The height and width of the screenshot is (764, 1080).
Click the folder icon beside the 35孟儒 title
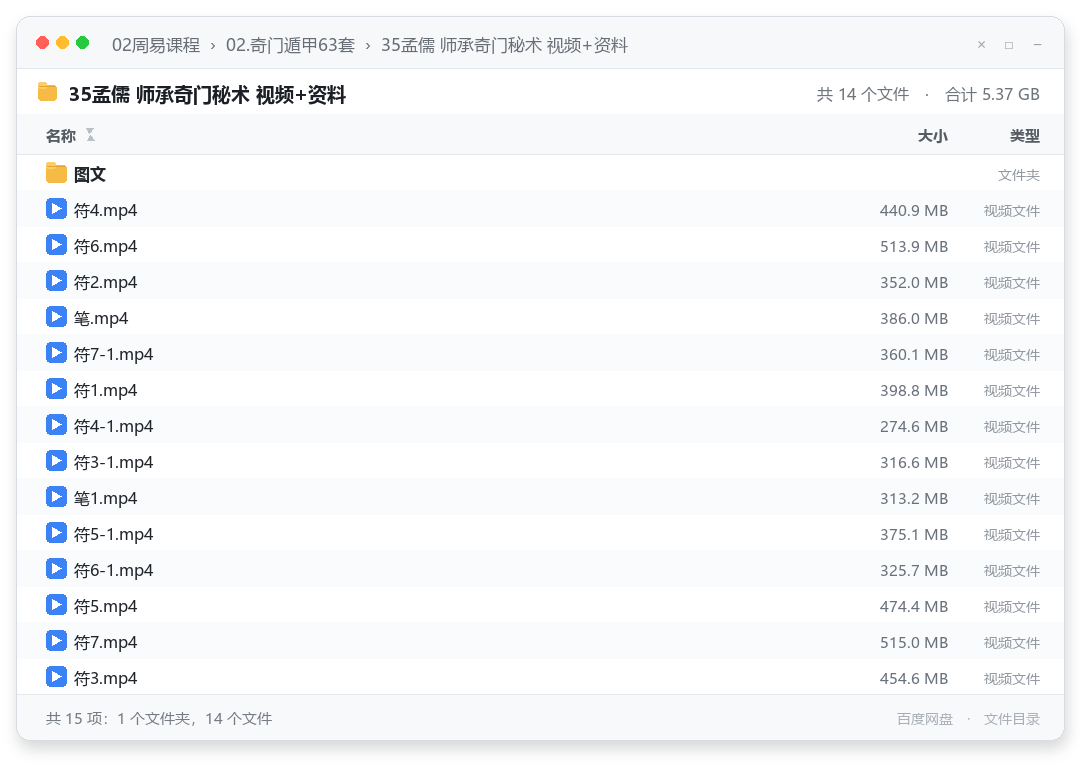click(x=48, y=92)
